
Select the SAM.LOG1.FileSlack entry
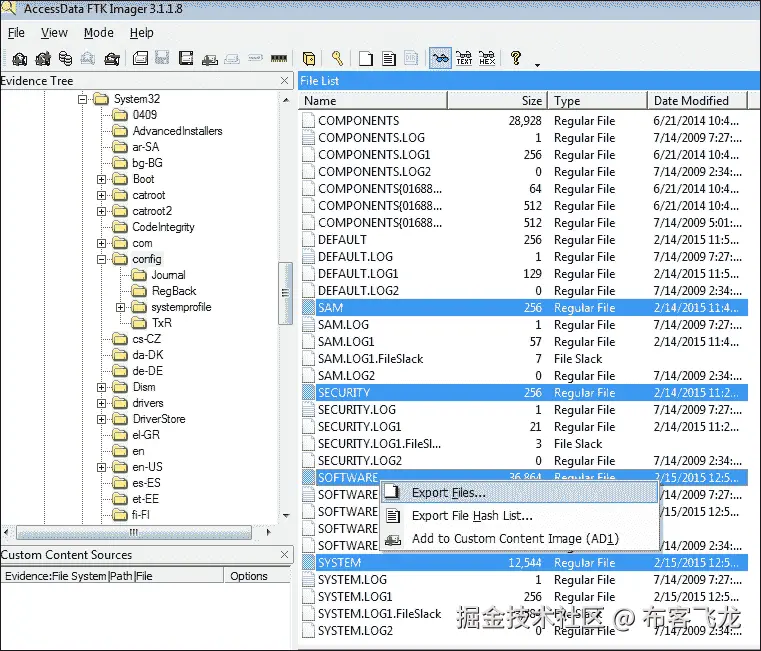[524, 359]
